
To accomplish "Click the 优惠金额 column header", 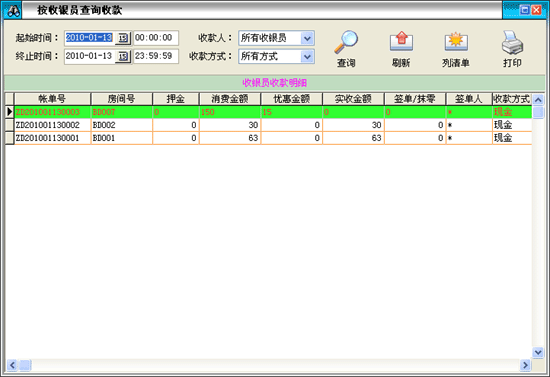I will (291, 99).
